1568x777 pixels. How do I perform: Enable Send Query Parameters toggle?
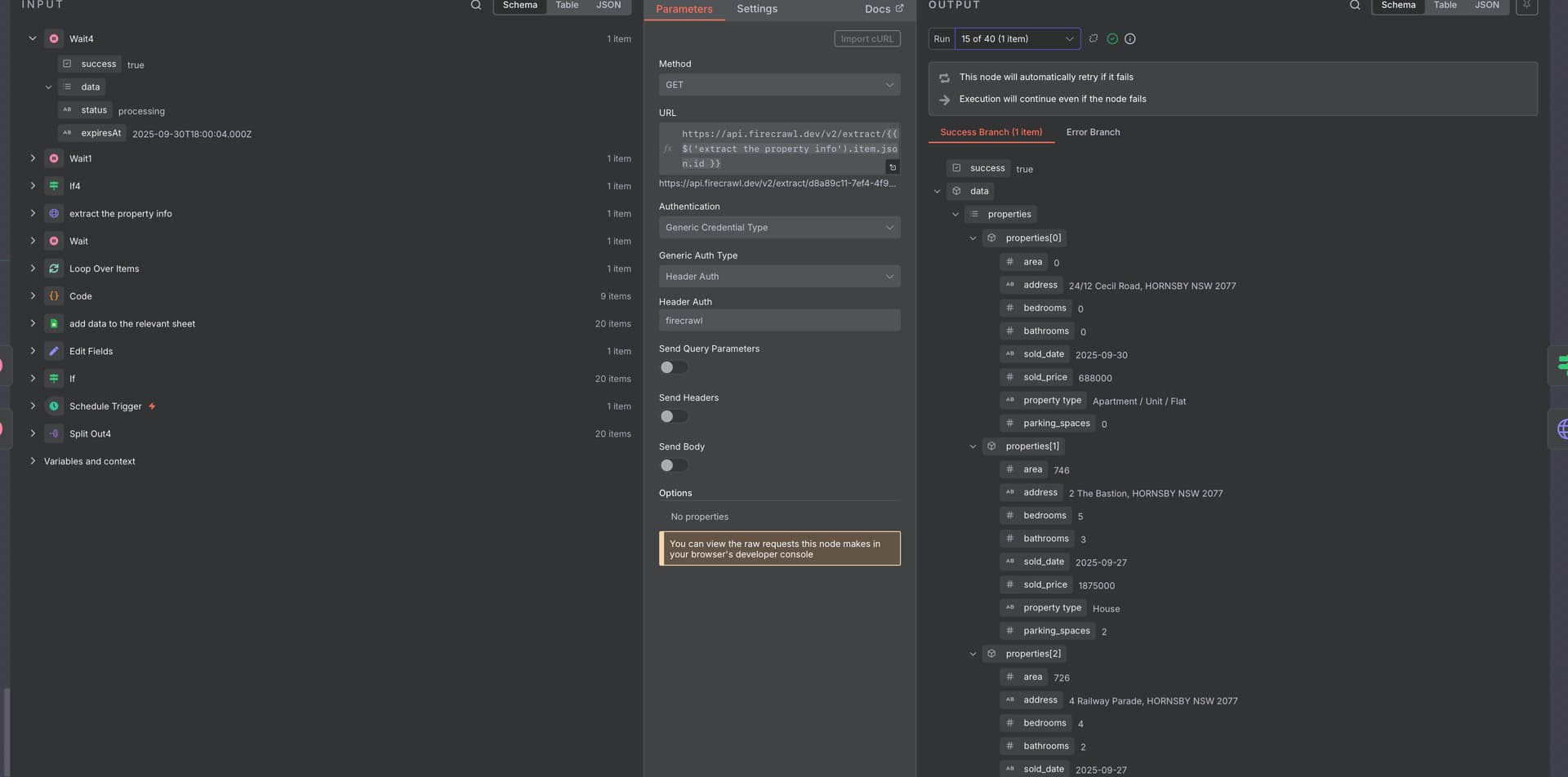tap(673, 367)
